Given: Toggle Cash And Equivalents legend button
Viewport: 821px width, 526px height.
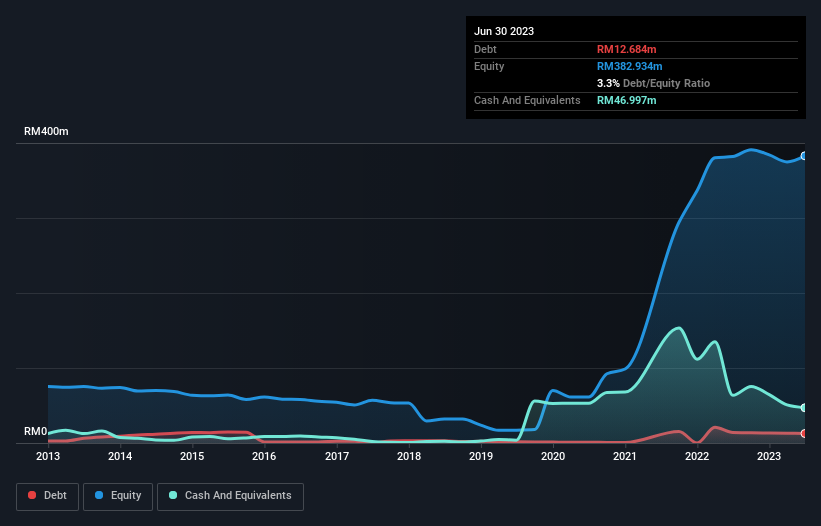Looking at the screenshot, I should [230, 496].
